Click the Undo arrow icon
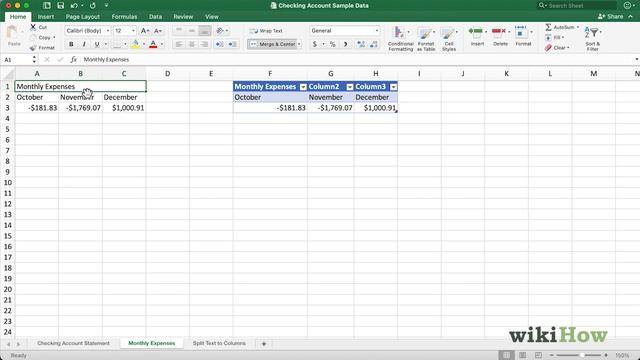The width and height of the screenshot is (640, 360). 74,6
